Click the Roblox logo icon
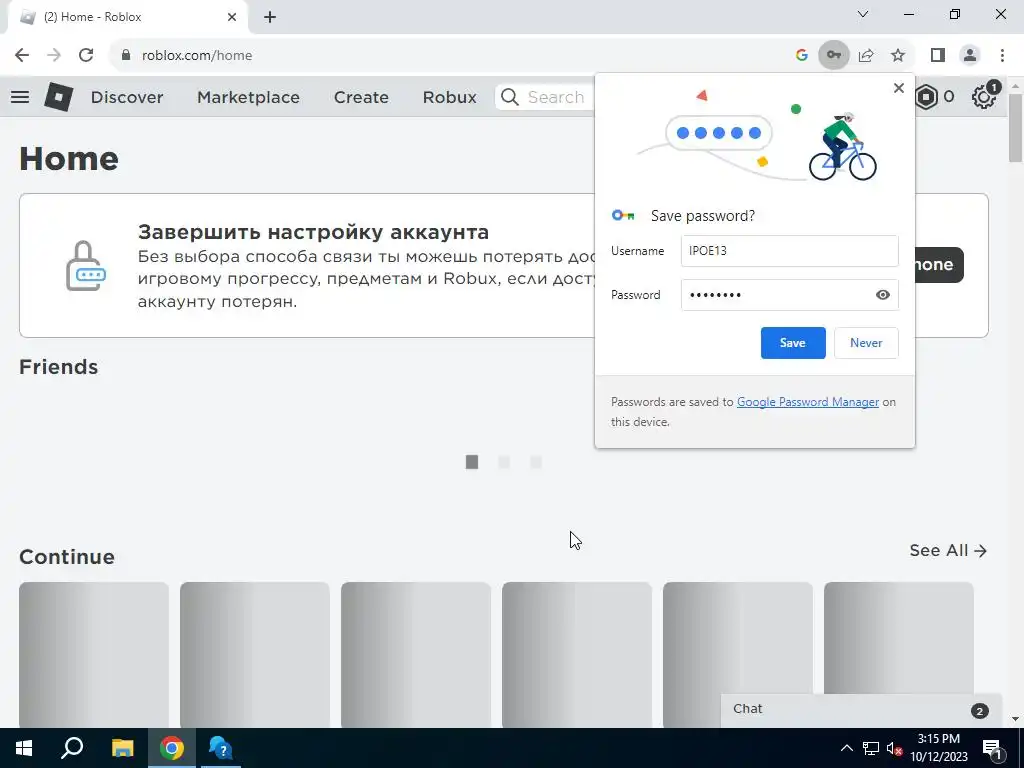The width and height of the screenshot is (1024, 768). click(x=59, y=97)
